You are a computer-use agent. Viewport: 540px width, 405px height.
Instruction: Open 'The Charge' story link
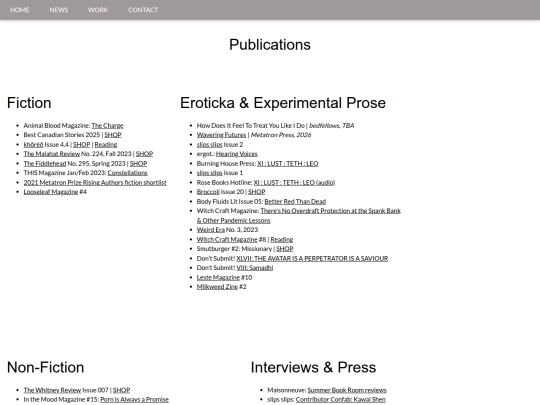point(107,126)
